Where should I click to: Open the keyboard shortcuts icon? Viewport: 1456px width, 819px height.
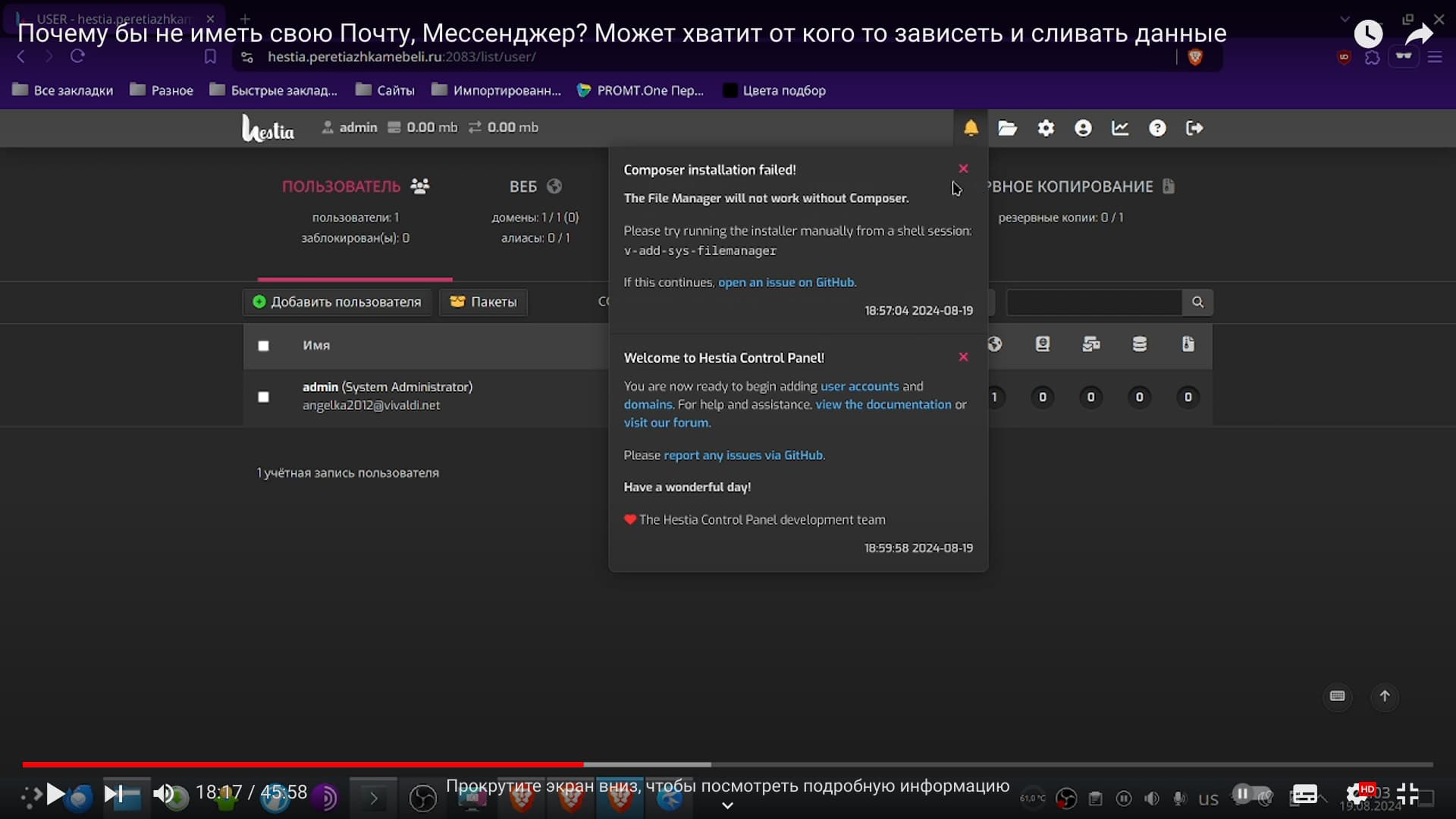click(x=1338, y=696)
